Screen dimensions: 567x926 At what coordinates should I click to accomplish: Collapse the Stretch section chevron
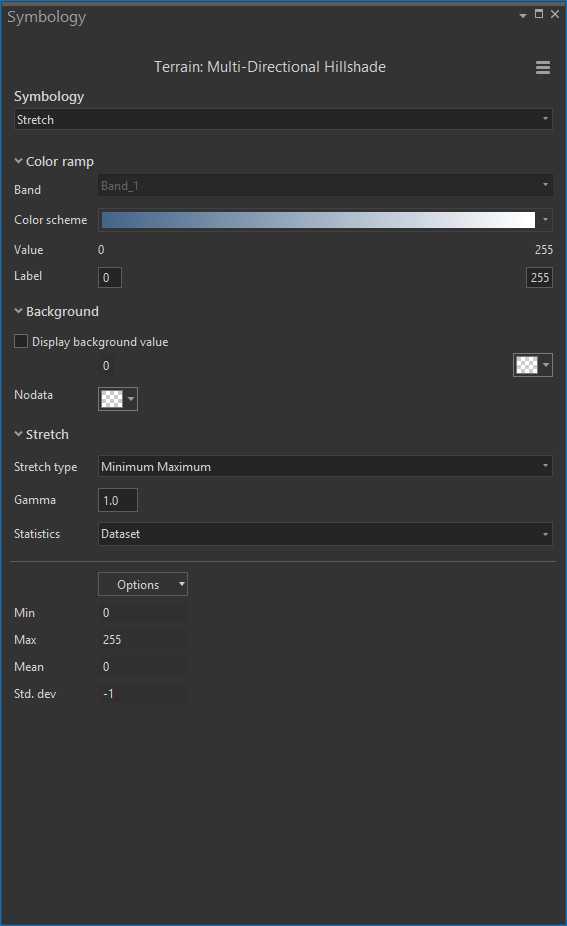click(18, 434)
